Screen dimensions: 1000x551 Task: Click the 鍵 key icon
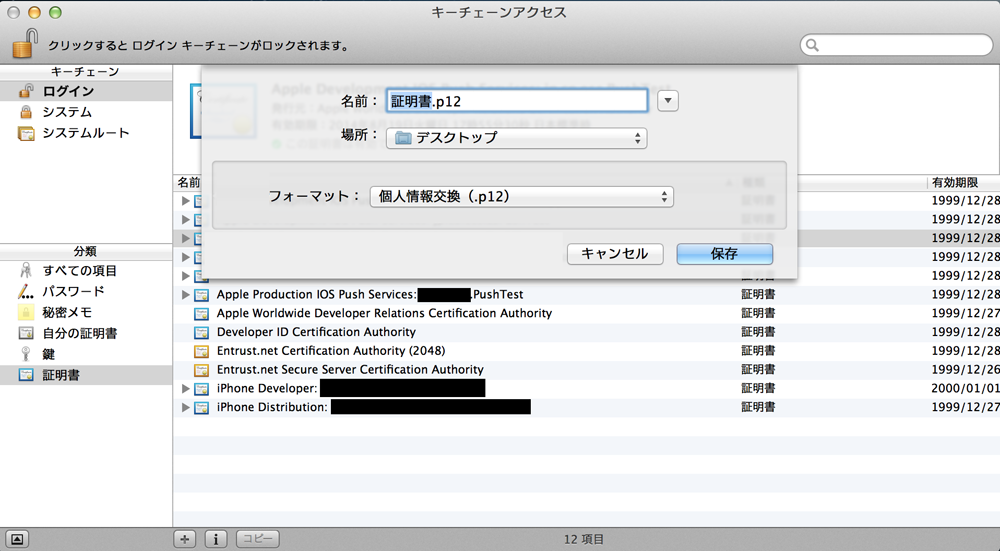coord(26,354)
